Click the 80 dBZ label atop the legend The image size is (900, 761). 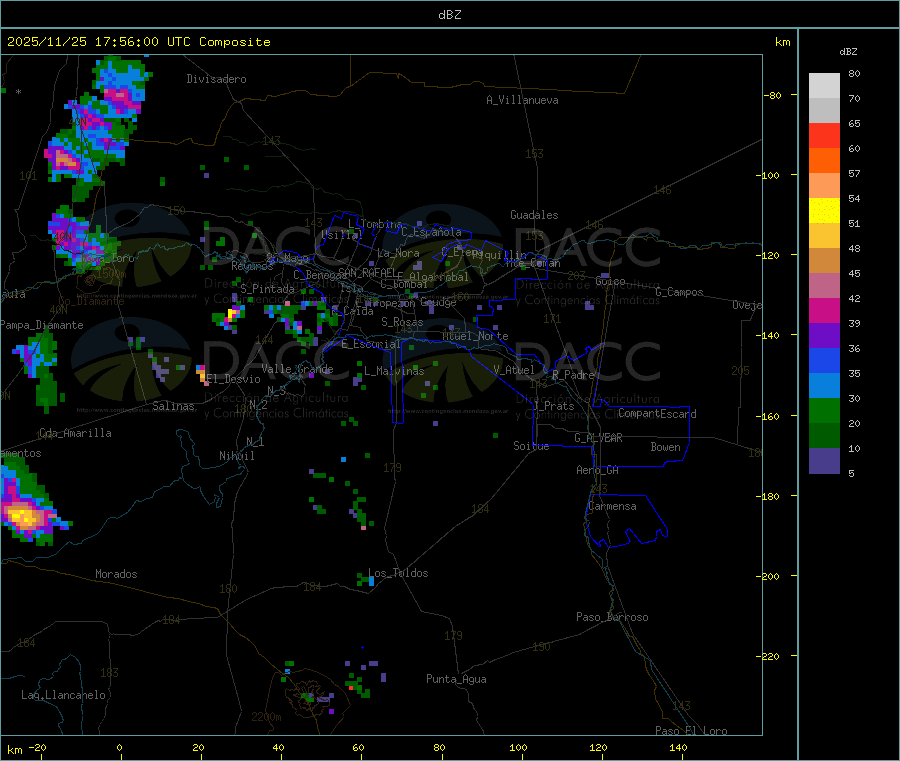click(x=854, y=73)
